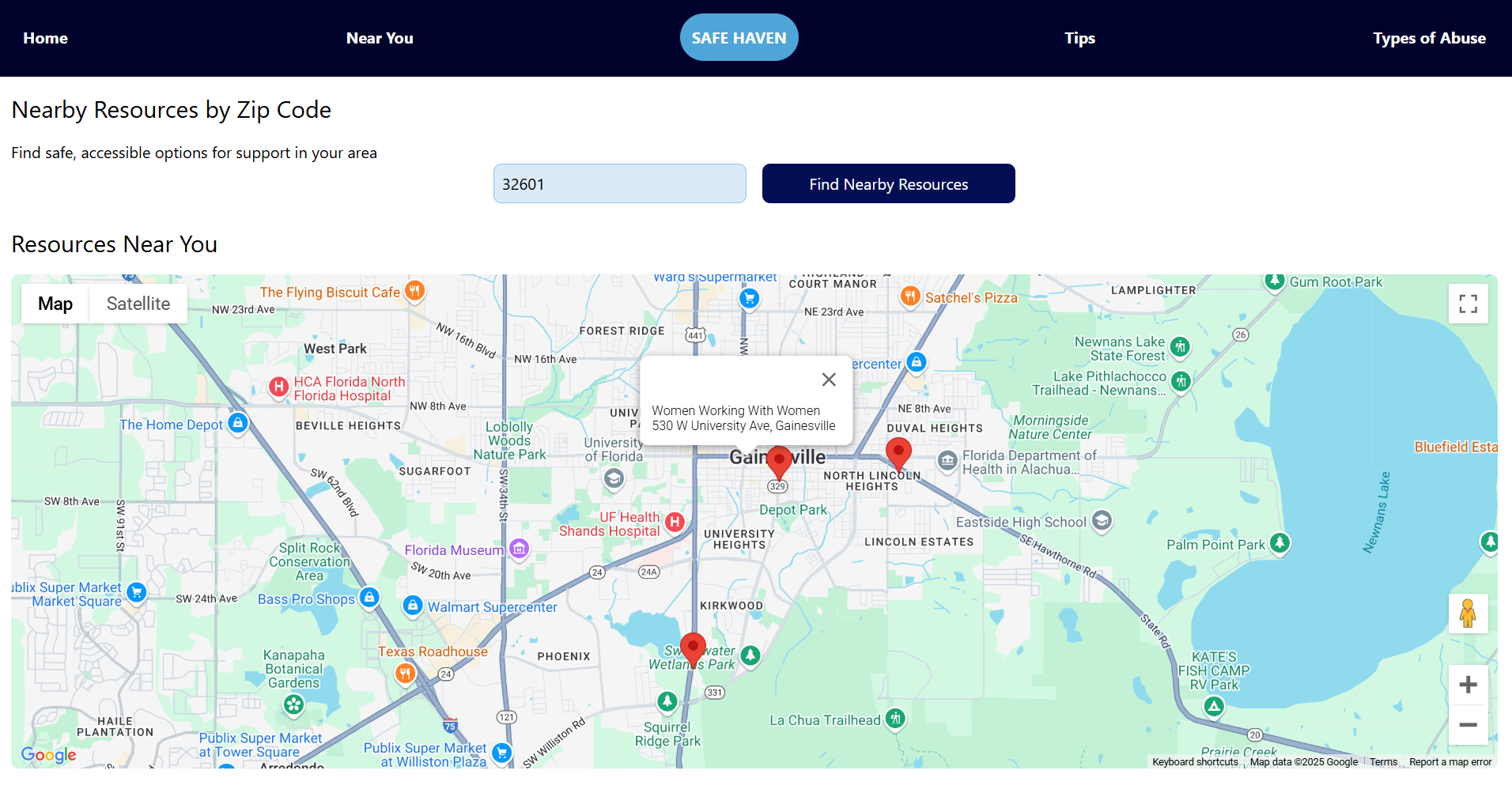Click Satchel's Pizza restaurant icon
Image resolution: width=1512 pixels, height=812 pixels.
click(910, 296)
